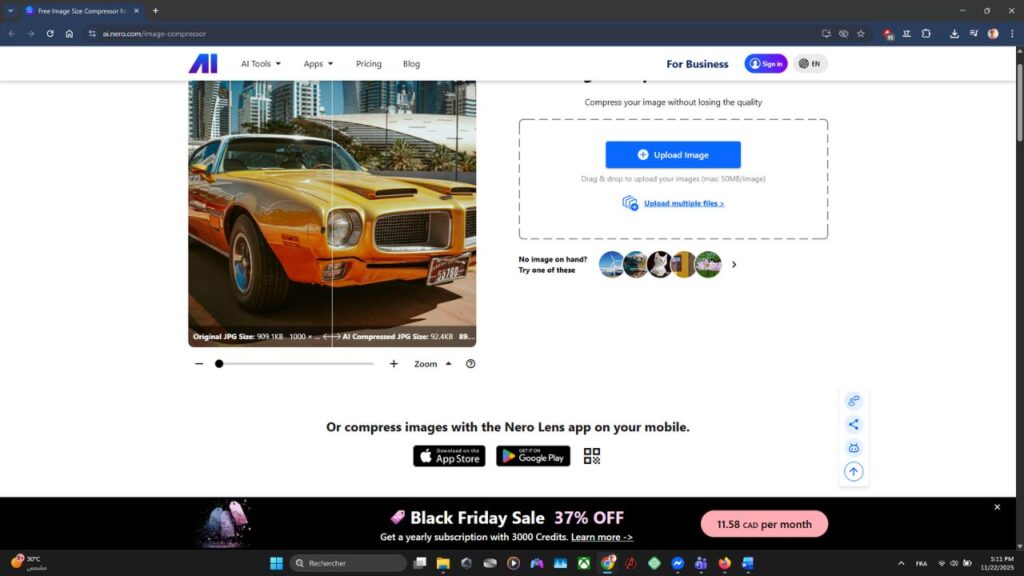Click the zoom out minus icon

tap(199, 364)
